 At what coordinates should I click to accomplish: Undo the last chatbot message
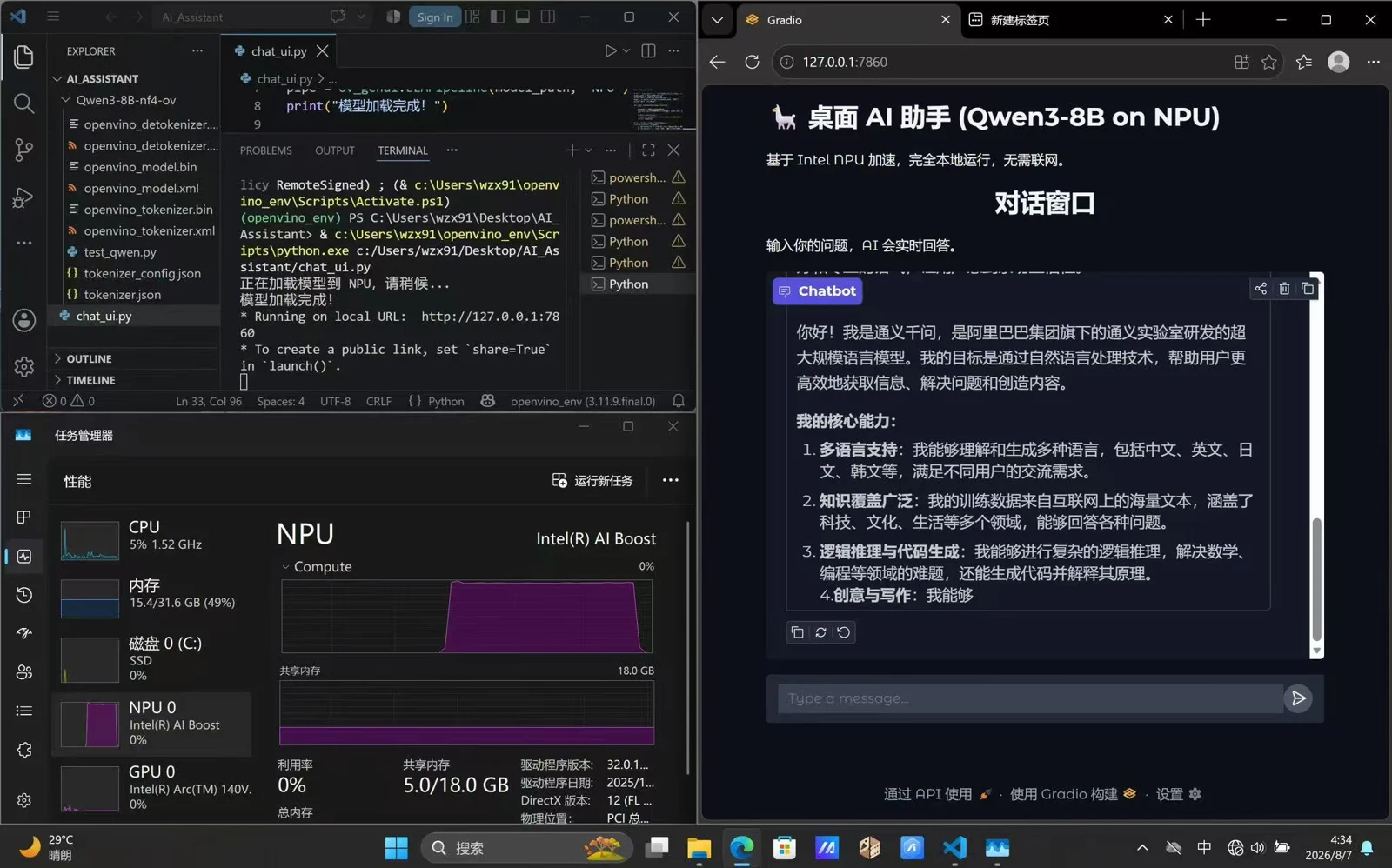[x=844, y=632]
